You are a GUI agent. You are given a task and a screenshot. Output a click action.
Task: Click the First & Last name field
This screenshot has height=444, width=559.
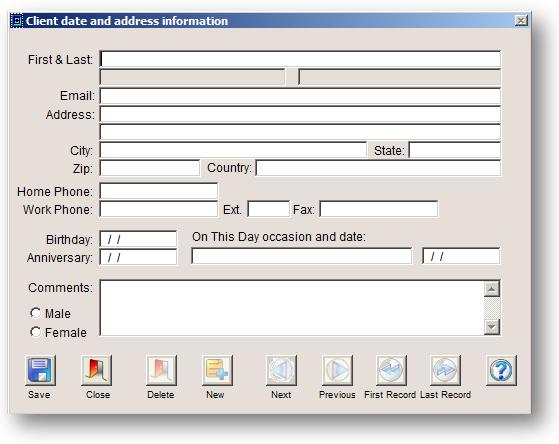tap(300, 59)
